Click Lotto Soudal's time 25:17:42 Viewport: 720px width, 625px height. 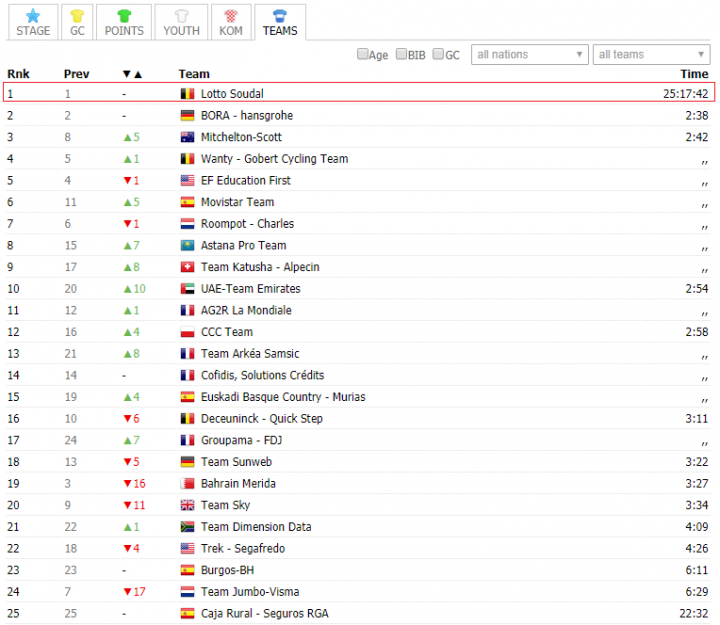(x=686, y=94)
